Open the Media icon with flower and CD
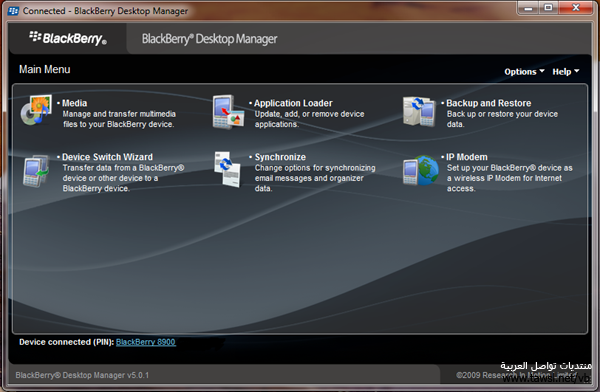The image size is (600, 392). click(36, 110)
